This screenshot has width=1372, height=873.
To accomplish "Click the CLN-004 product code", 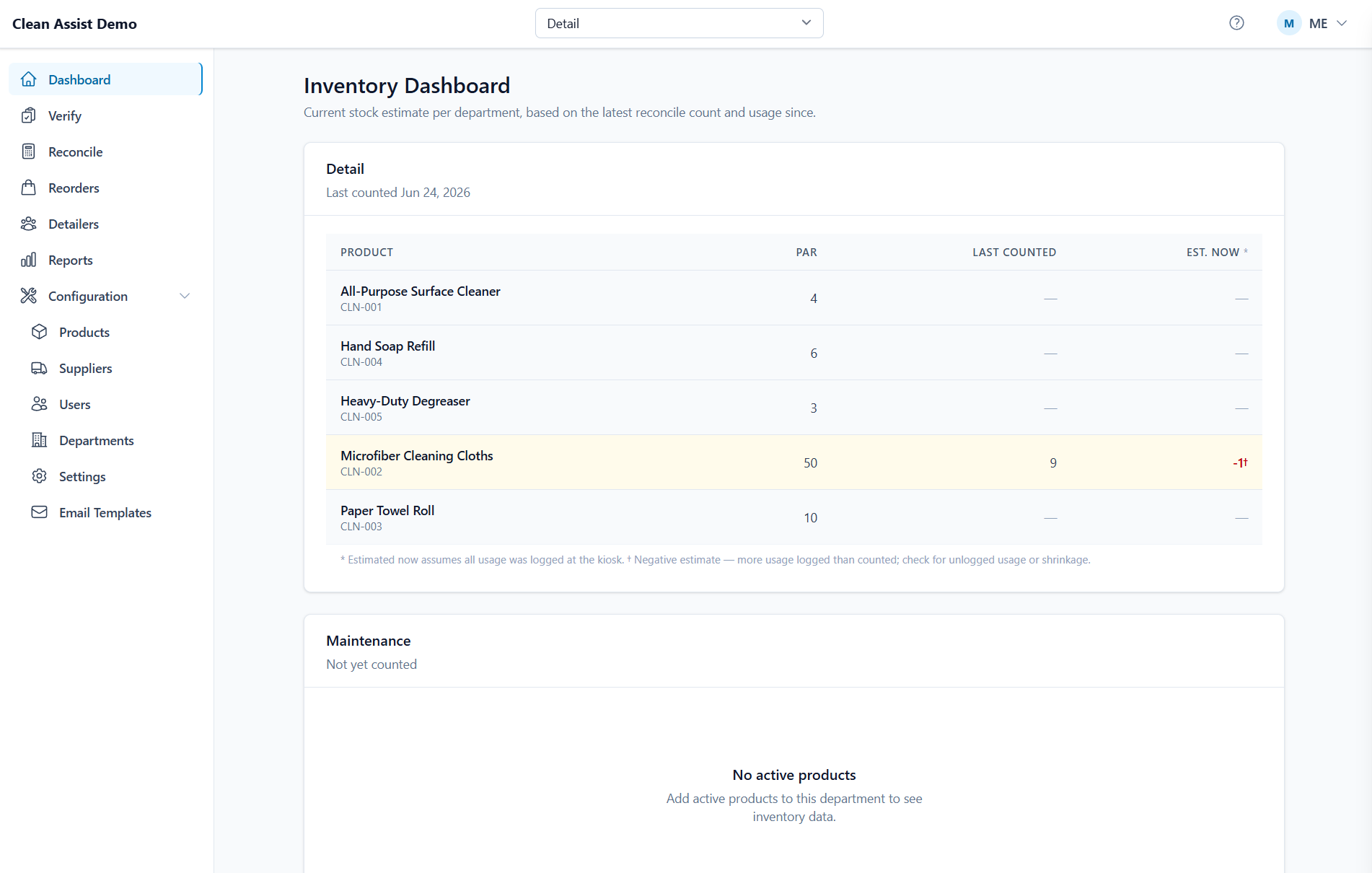I will click(361, 362).
